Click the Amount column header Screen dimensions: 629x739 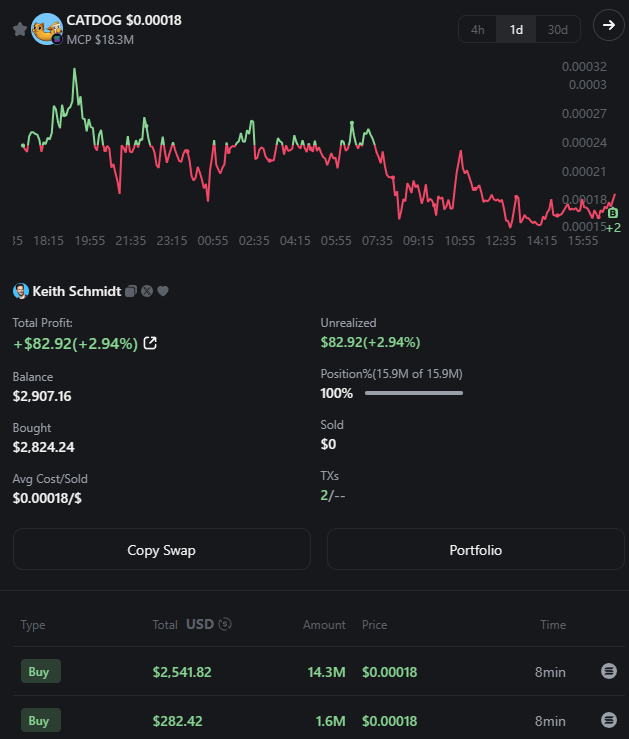pyautogui.click(x=324, y=624)
